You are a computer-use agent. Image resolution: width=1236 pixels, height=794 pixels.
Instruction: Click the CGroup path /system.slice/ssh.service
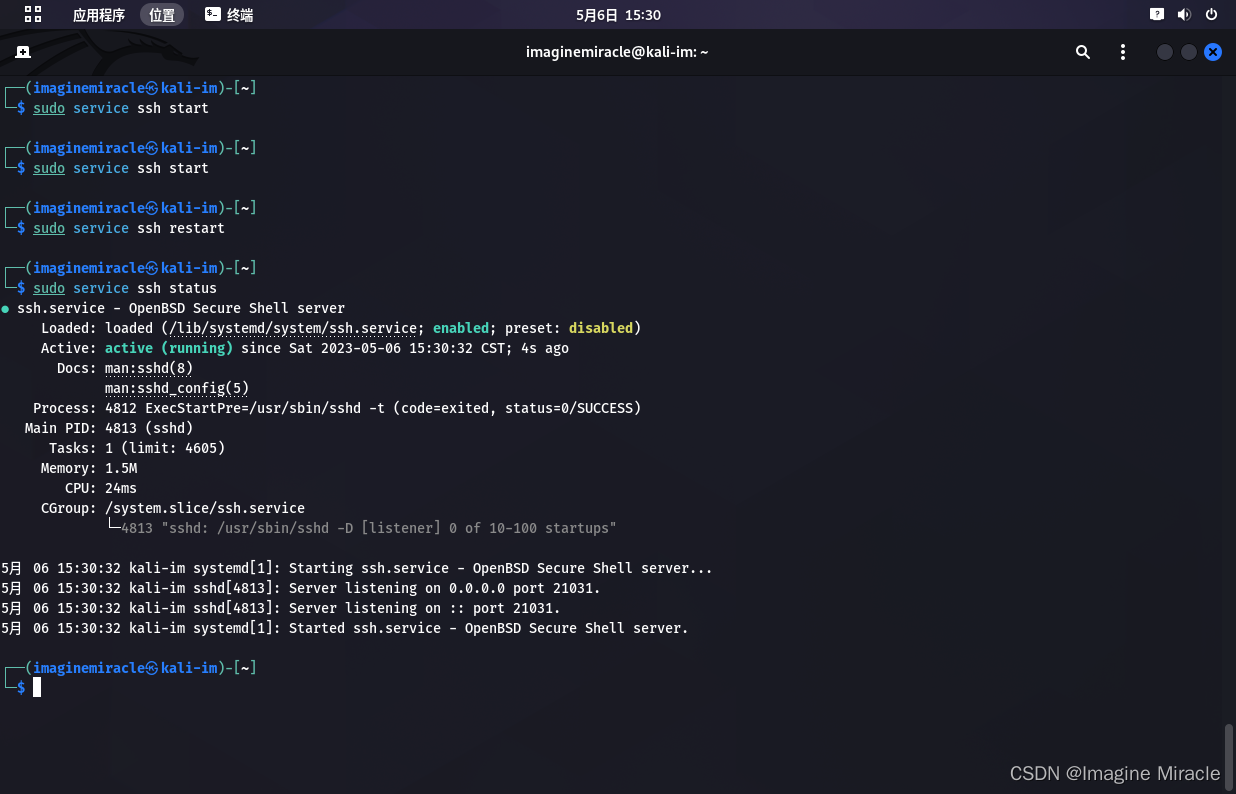205,508
